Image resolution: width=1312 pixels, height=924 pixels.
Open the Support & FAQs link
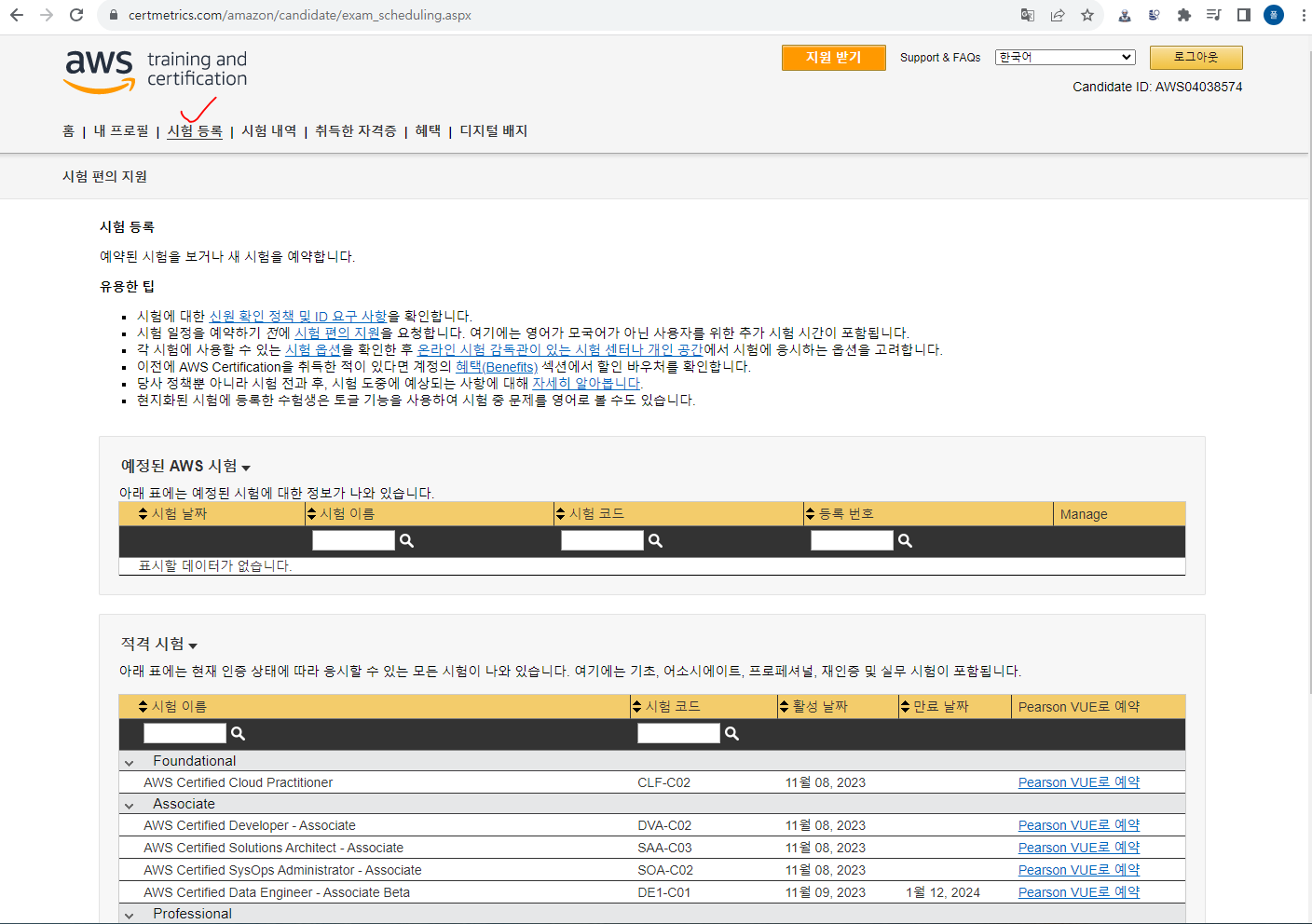[x=940, y=58]
